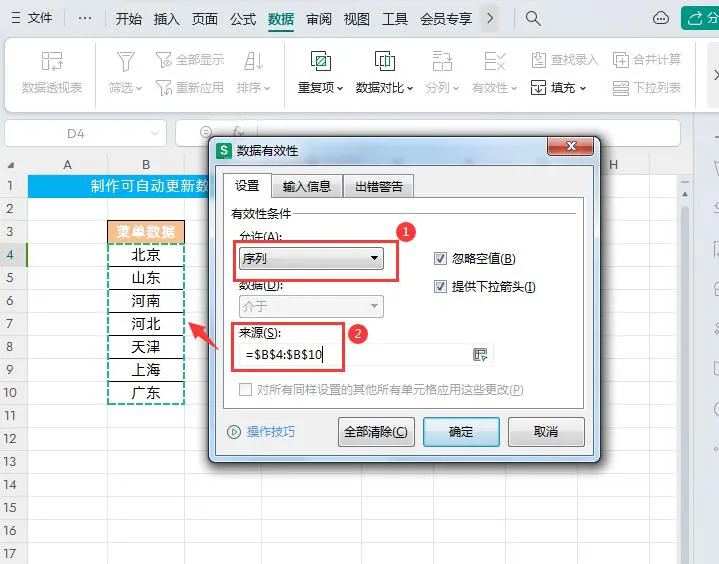Click cell containing 广东
The image size is (719, 564).
pos(146,393)
